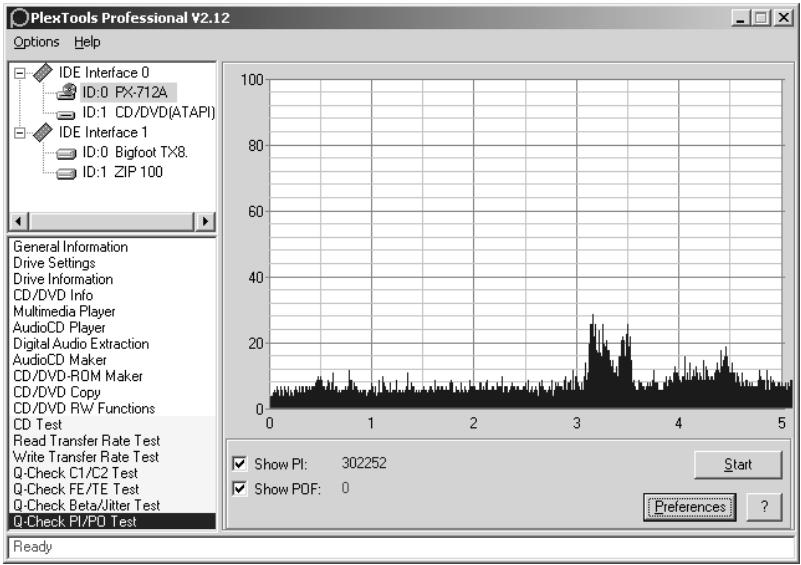Minimize the PlexTools window
This screenshot has width=801, height=565.
(740, 18)
